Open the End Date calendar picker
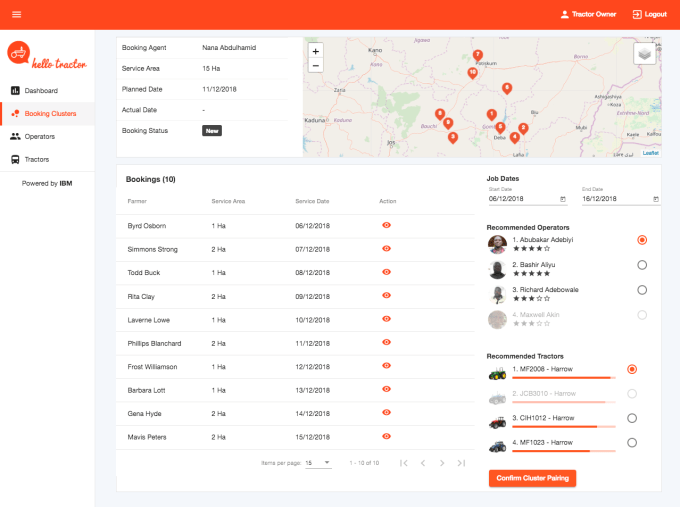This screenshot has height=507, width=680. coord(655,199)
